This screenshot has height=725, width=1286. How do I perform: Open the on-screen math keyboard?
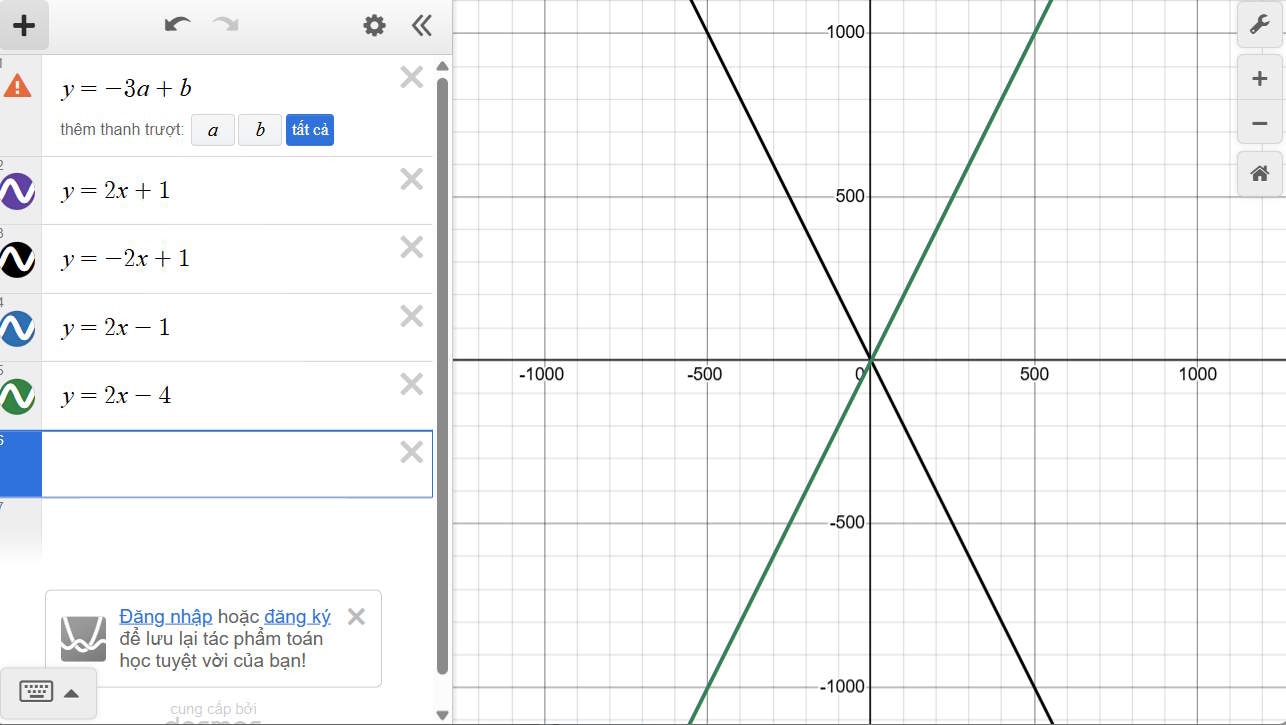click(x=38, y=693)
